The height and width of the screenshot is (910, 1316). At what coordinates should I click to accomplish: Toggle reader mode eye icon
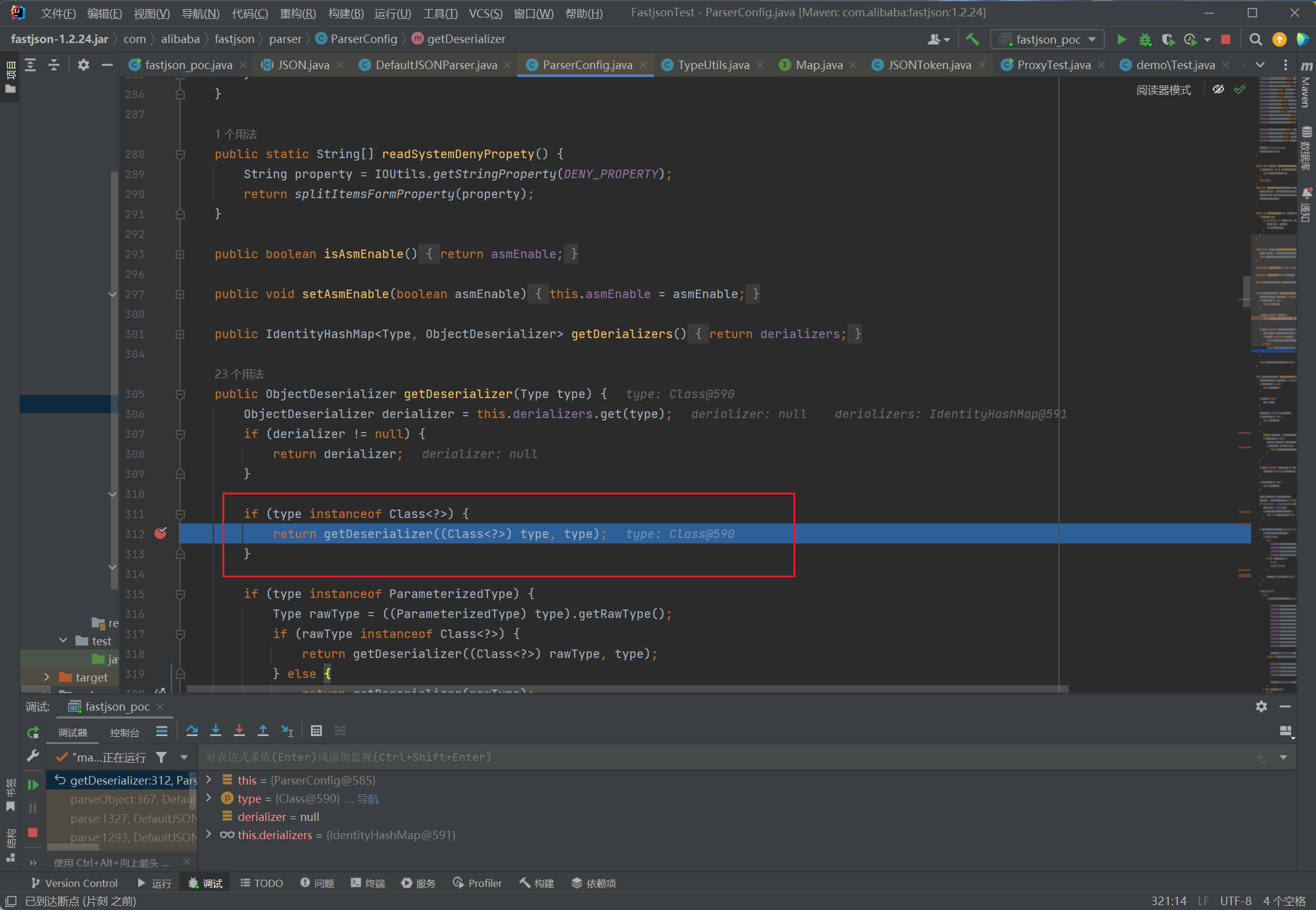pos(1218,90)
